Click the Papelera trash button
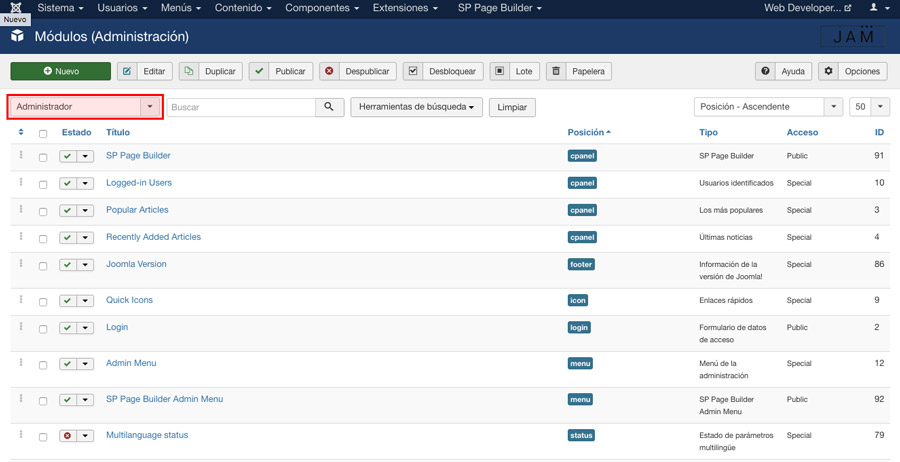This screenshot has height=462, width=900. pyautogui.click(x=578, y=72)
